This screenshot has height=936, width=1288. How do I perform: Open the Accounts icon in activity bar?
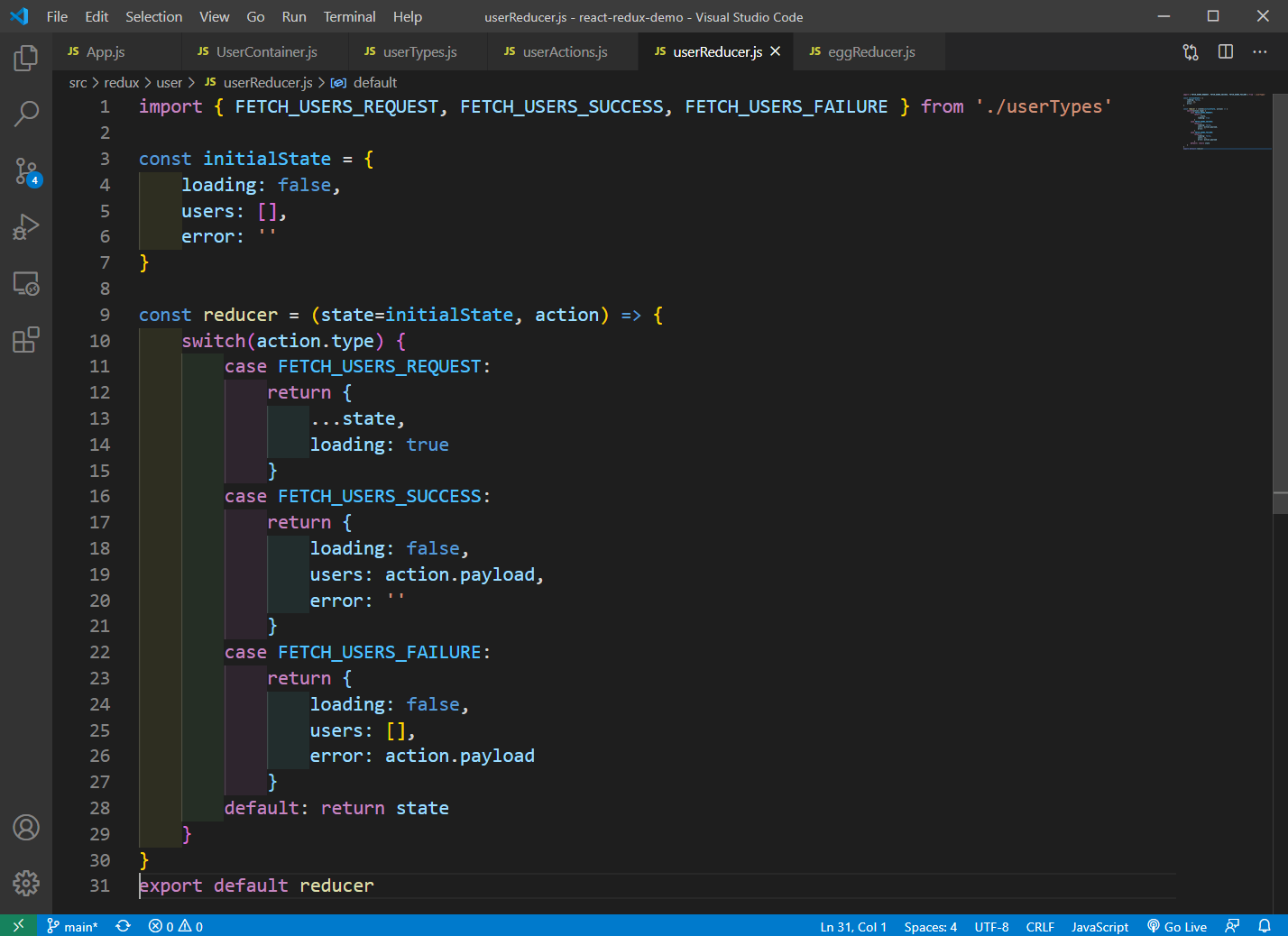tap(26, 827)
